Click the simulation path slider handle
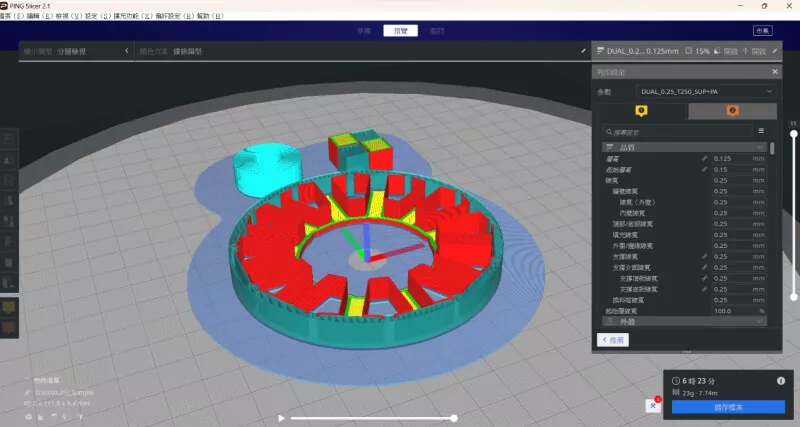Image resolution: width=800 pixels, height=427 pixels. pos(454,418)
